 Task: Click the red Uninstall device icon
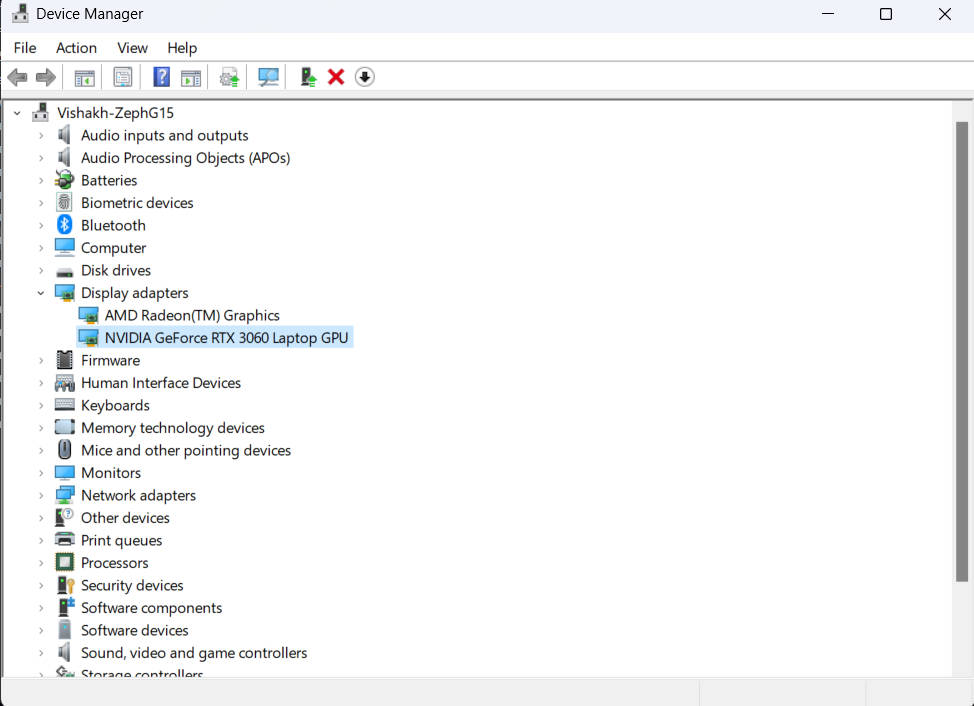(x=335, y=77)
